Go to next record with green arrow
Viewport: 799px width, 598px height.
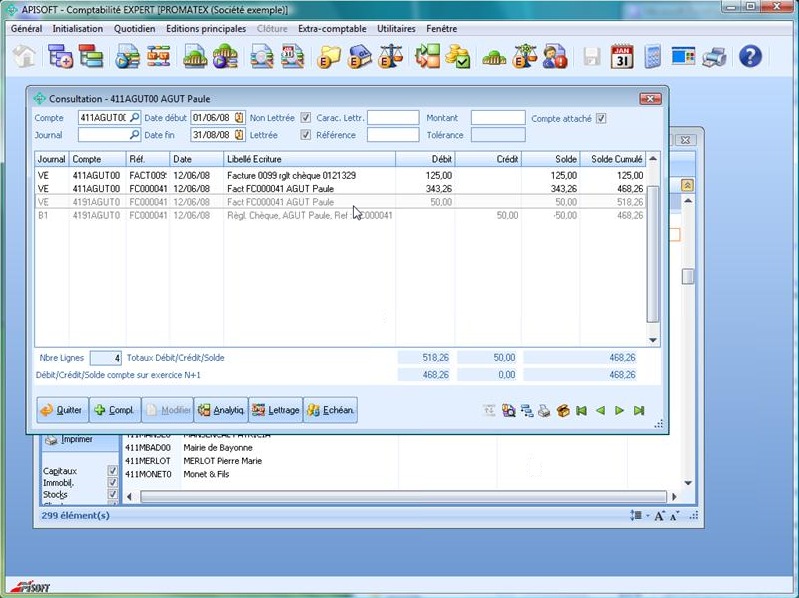coord(619,411)
